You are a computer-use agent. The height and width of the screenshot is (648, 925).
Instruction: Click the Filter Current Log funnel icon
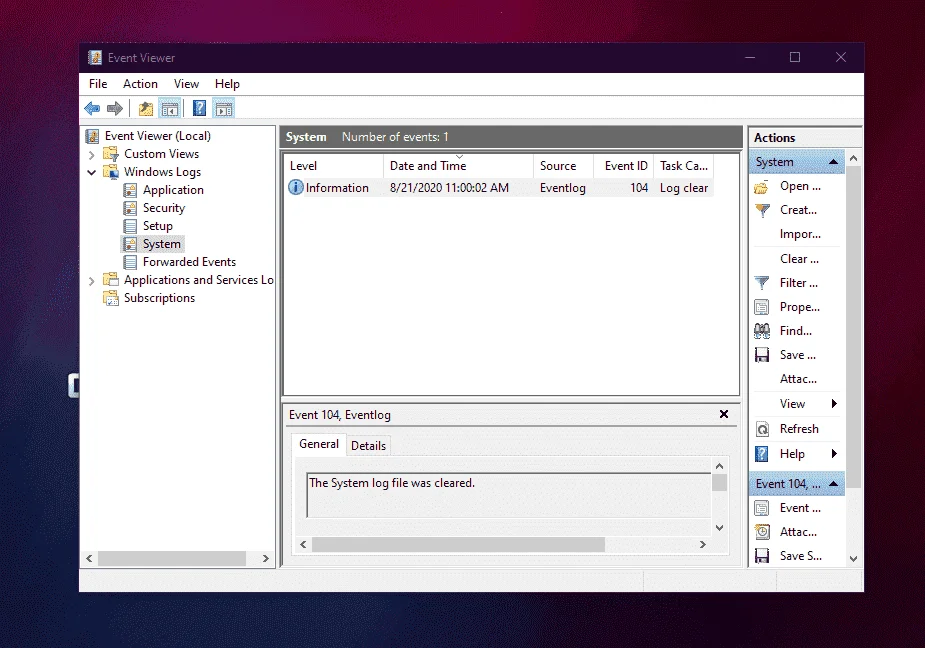click(x=762, y=283)
